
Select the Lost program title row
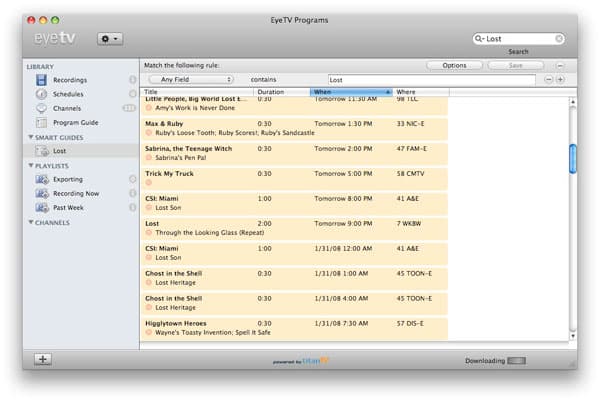[152, 223]
